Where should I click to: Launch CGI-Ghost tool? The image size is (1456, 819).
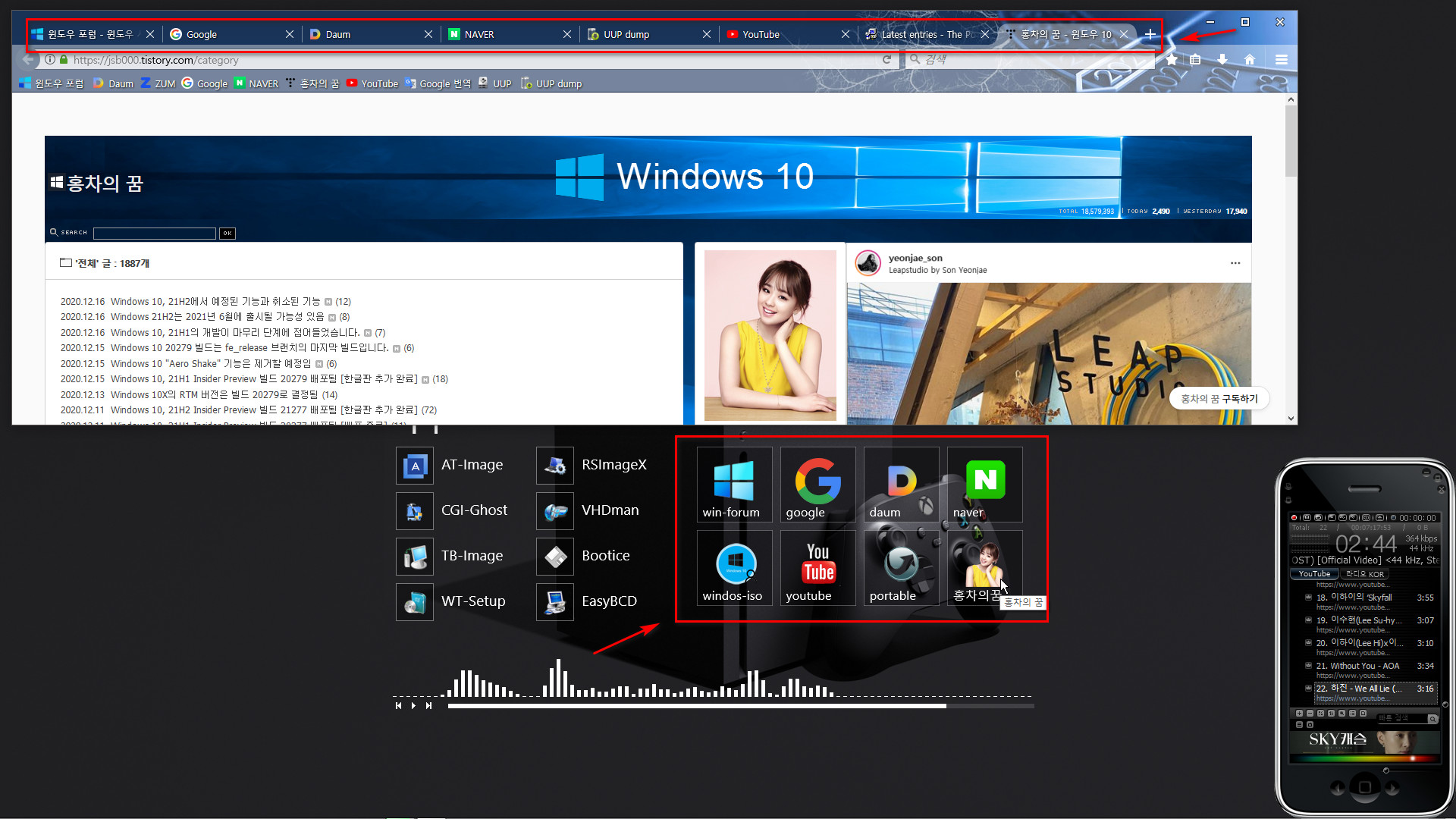pos(453,510)
